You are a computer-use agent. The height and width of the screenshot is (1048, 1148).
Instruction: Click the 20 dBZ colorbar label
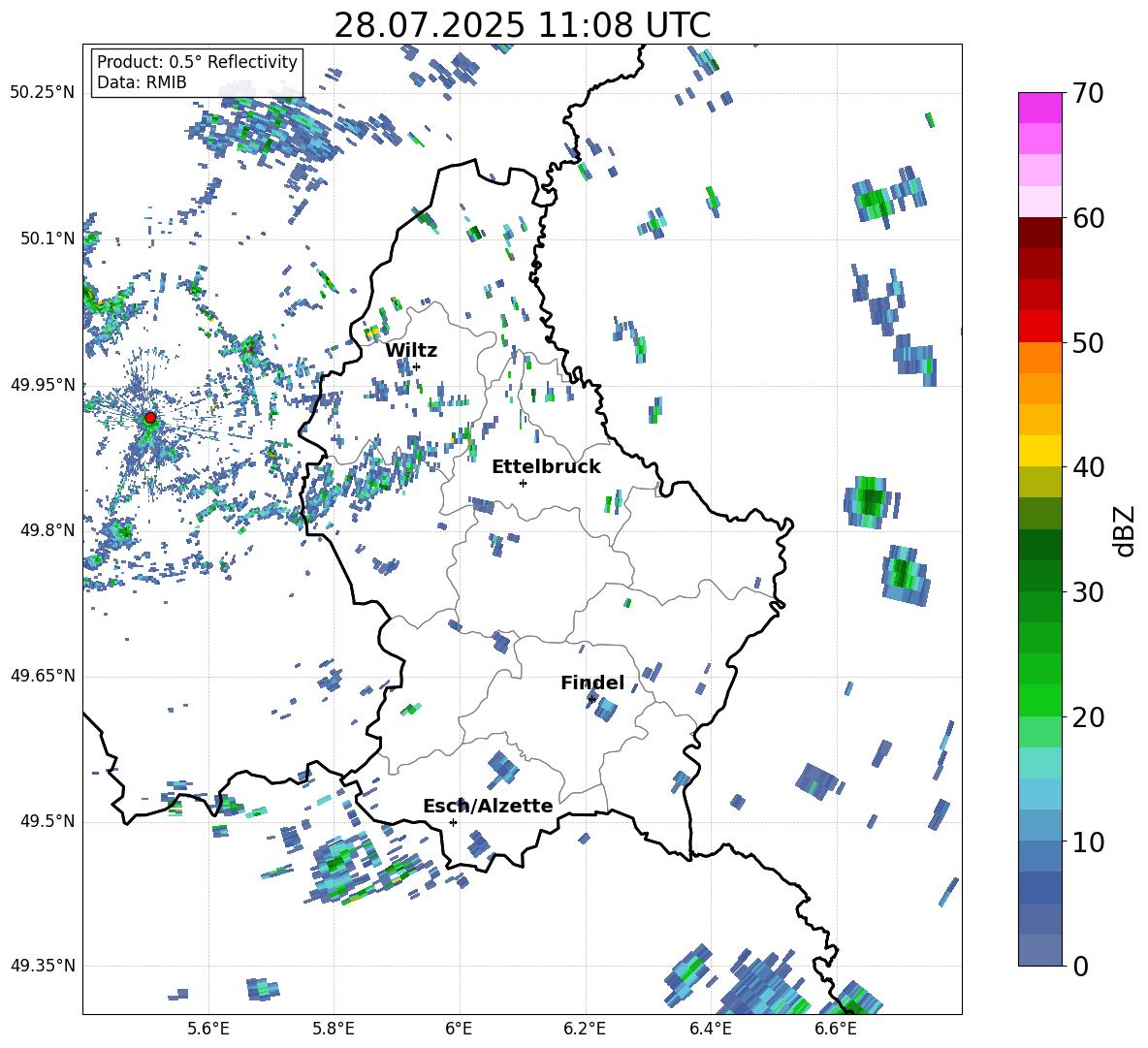(x=1088, y=717)
